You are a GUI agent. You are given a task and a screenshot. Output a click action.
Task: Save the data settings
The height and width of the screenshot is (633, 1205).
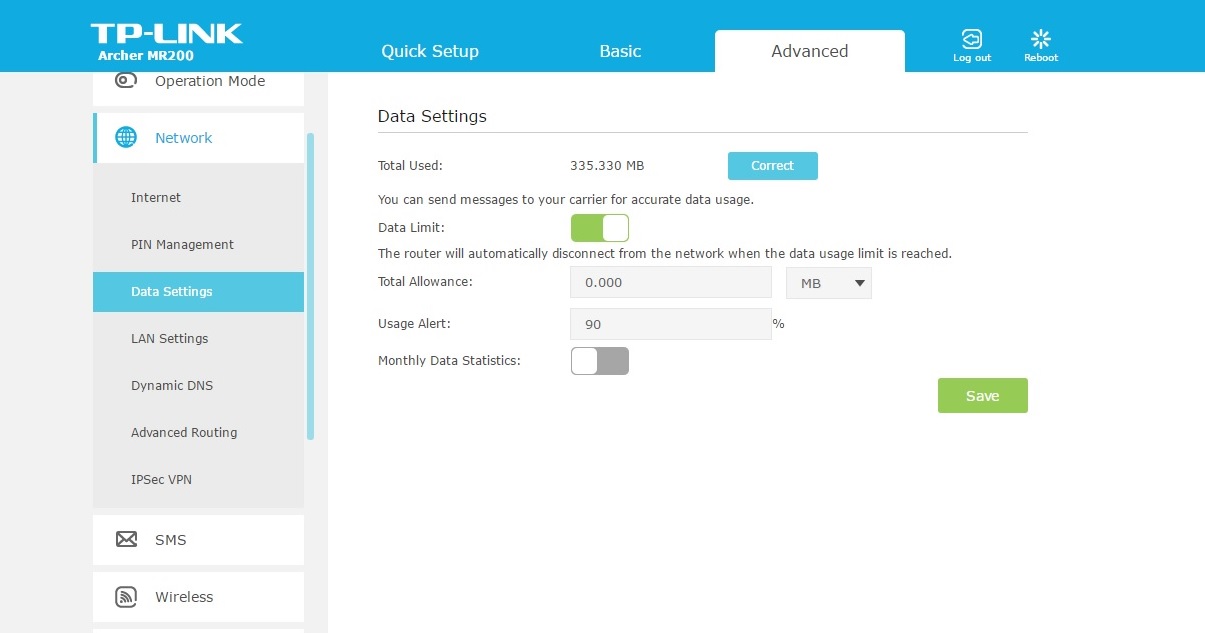click(982, 396)
